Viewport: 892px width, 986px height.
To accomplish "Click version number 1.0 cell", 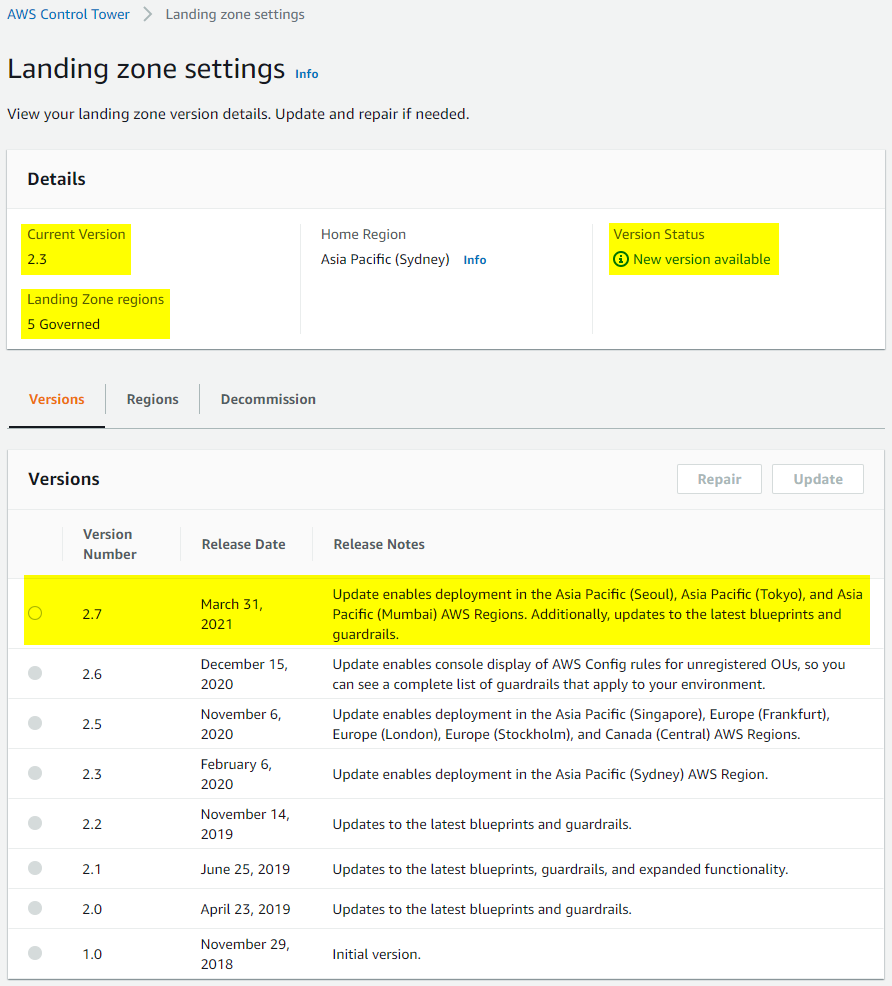I will pyautogui.click(x=92, y=954).
